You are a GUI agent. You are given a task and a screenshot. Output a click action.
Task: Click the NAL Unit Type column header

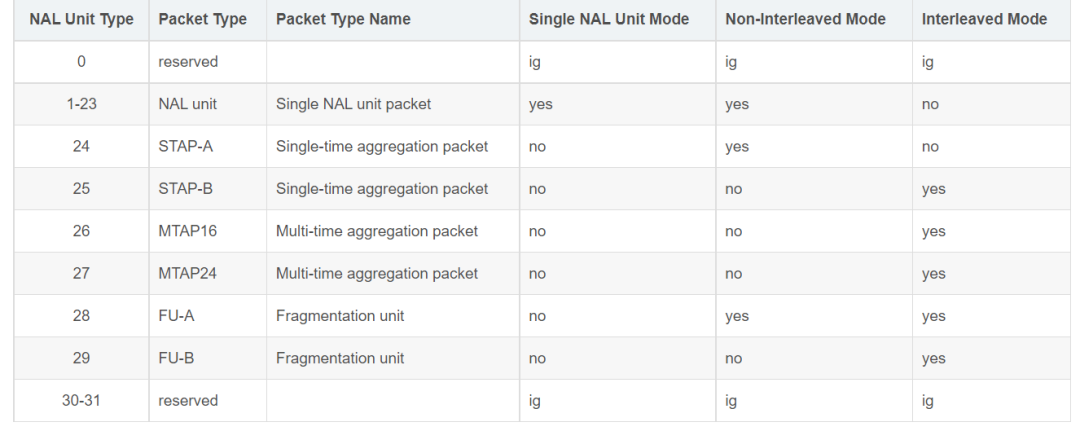(x=81, y=20)
